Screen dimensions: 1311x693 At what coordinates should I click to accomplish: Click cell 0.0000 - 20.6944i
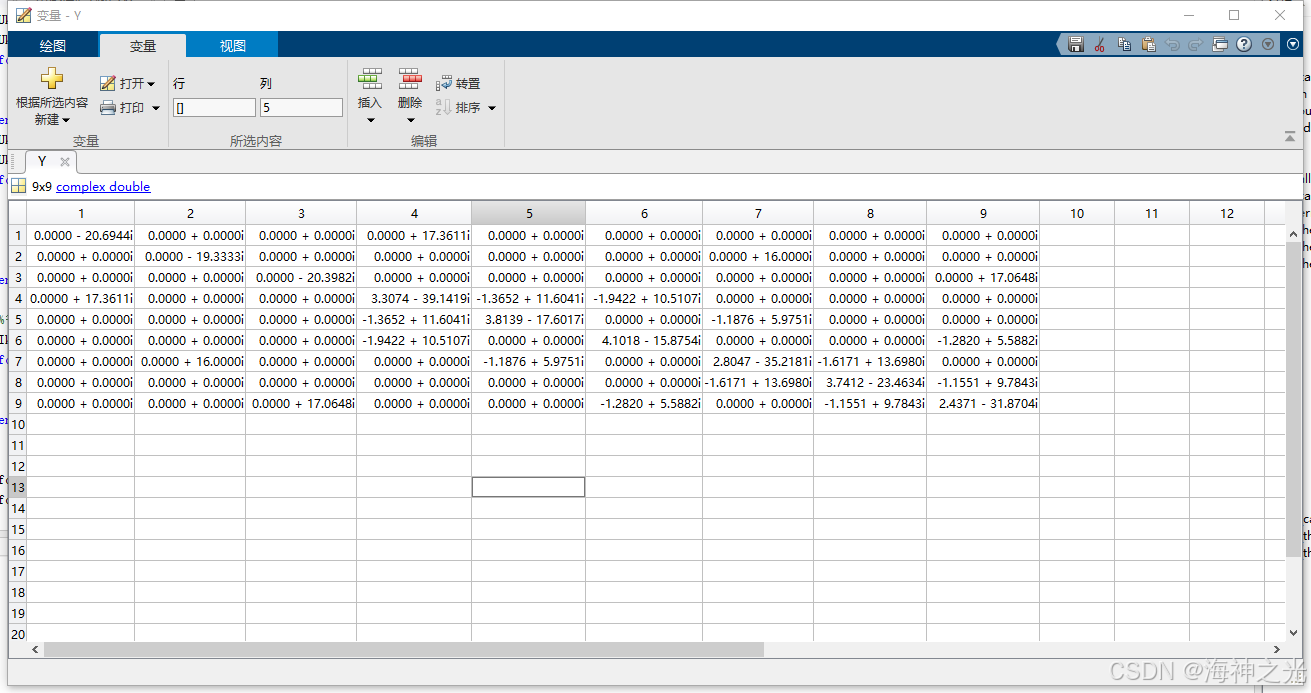(x=81, y=235)
